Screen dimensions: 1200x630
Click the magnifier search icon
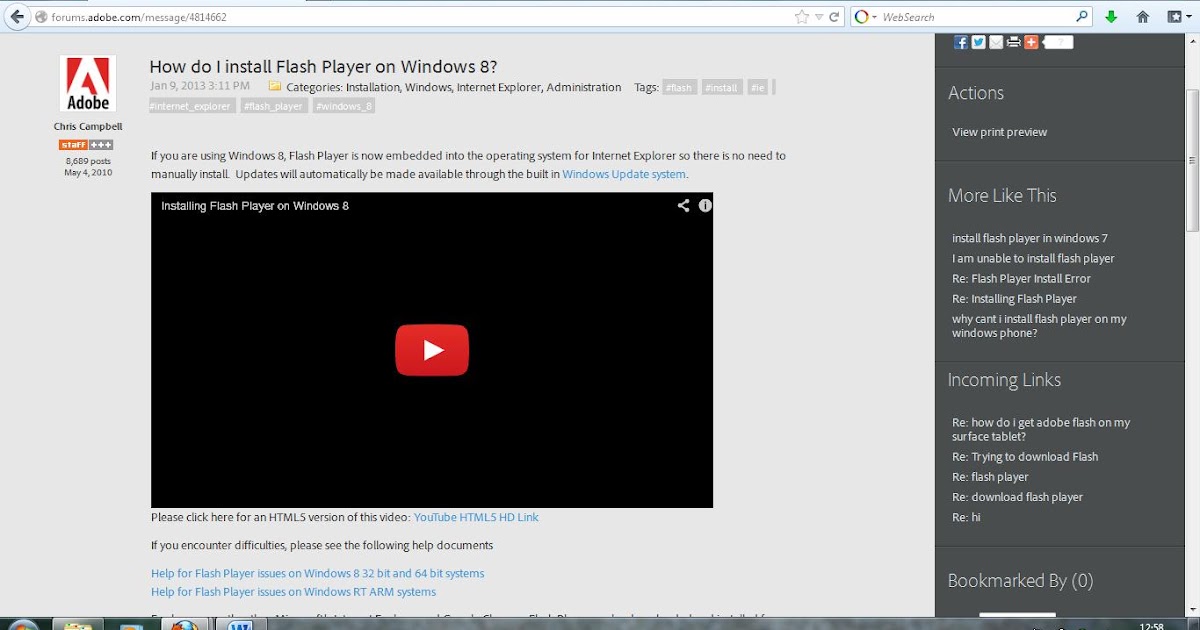tap(1082, 17)
